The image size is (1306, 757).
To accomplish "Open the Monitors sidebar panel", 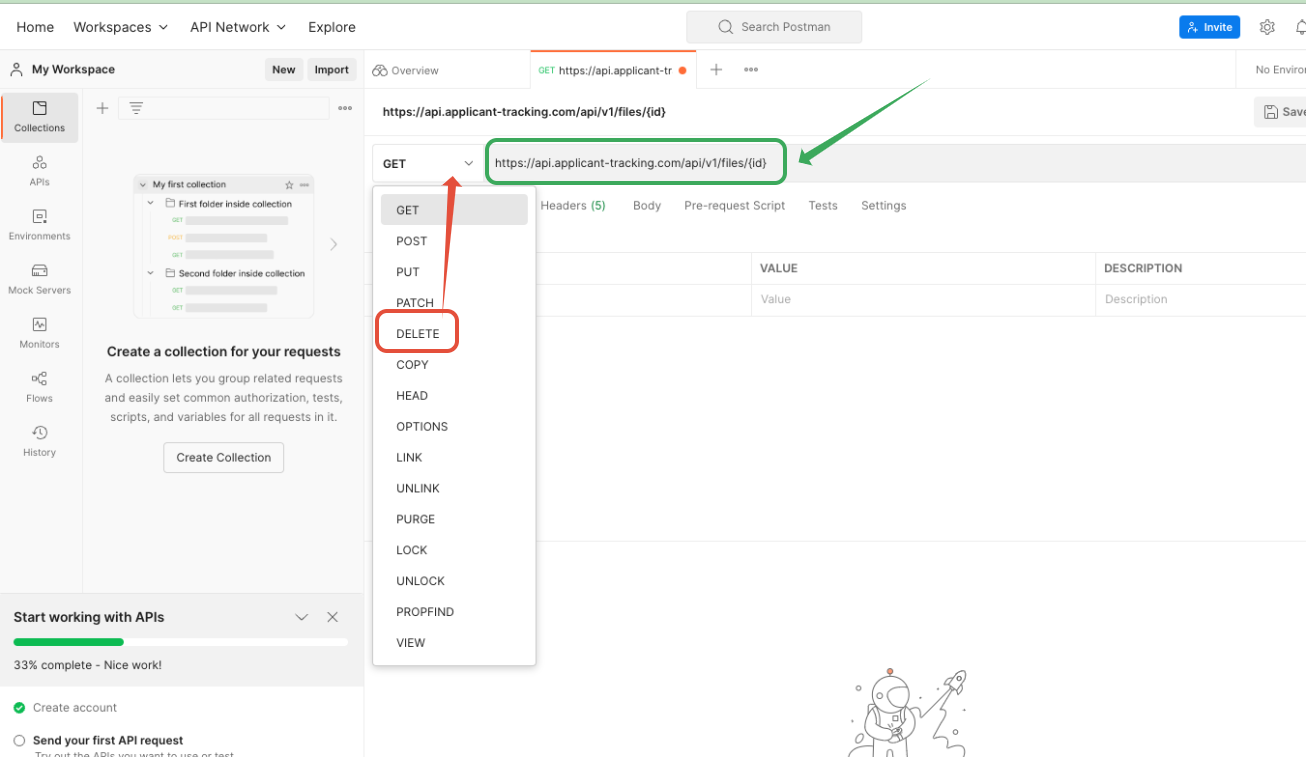I will coord(40,332).
